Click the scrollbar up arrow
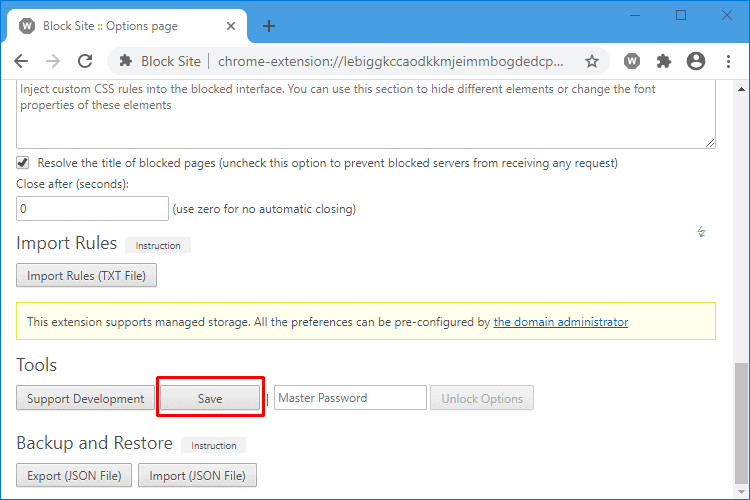750x500 pixels. click(x=741, y=89)
